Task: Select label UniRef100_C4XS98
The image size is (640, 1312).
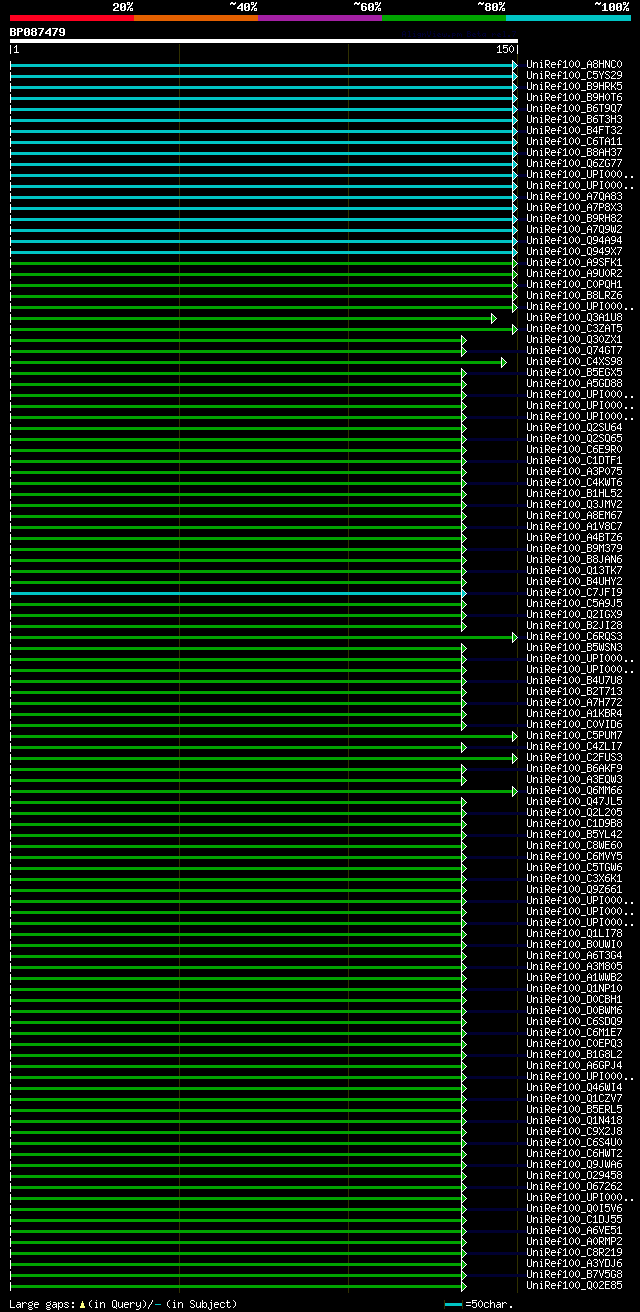Action: 574,361
